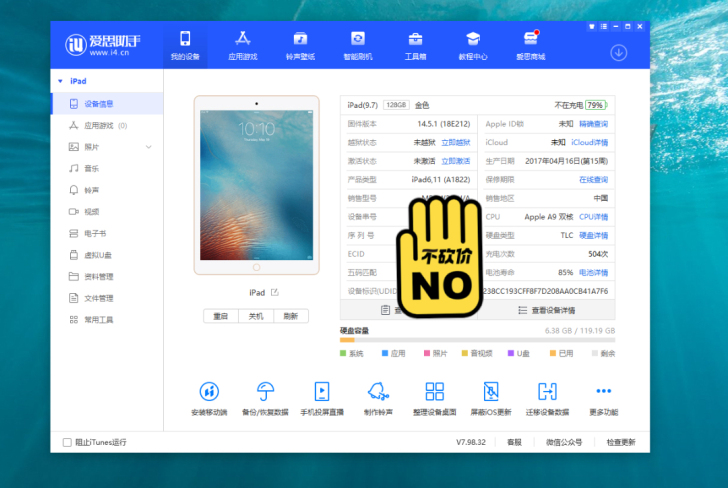The height and width of the screenshot is (488, 728).
Task: Go to 智能刷机 top tab
Action: point(358,46)
